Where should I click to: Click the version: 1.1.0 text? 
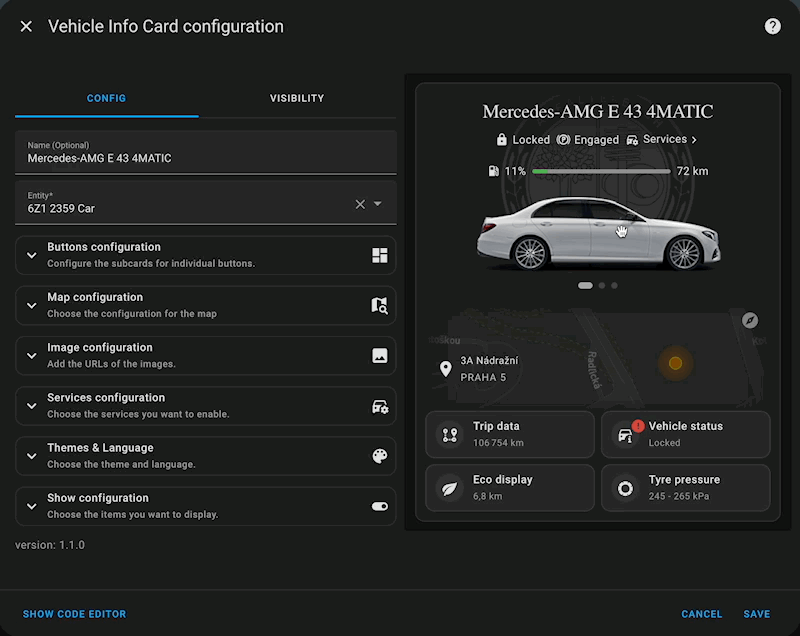click(50, 545)
